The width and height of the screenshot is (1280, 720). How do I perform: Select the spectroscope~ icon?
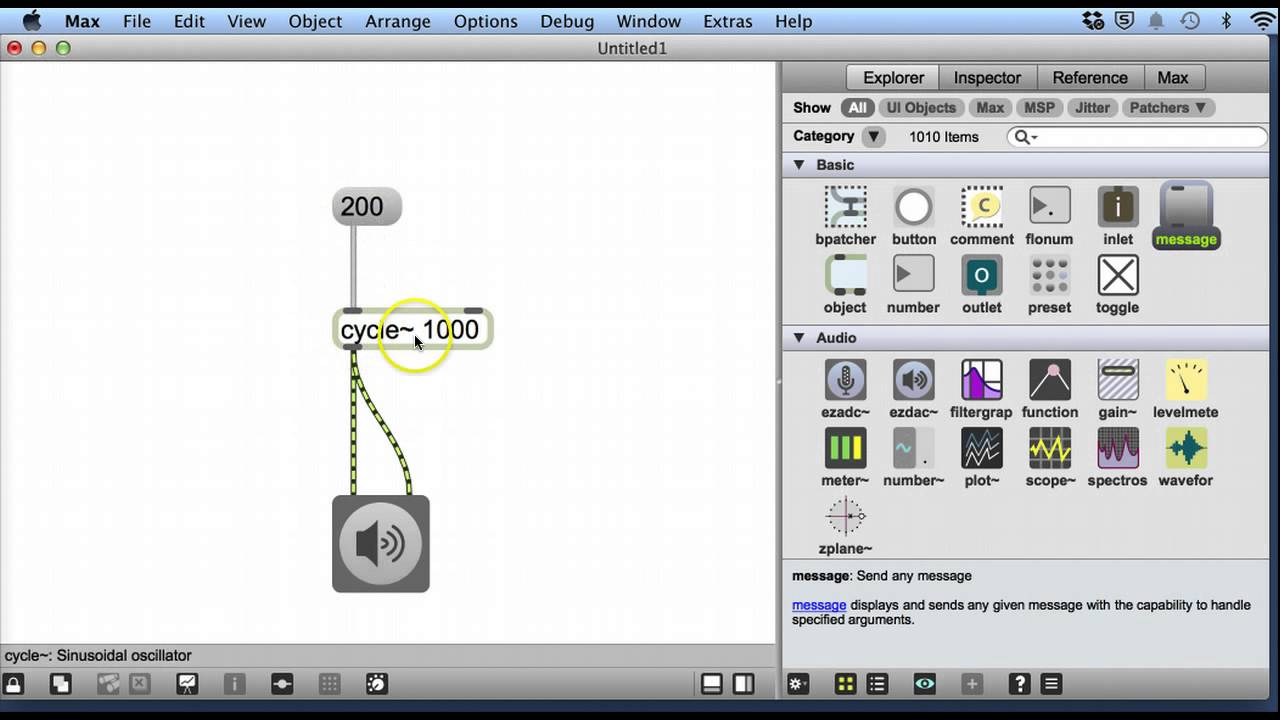(x=1117, y=448)
